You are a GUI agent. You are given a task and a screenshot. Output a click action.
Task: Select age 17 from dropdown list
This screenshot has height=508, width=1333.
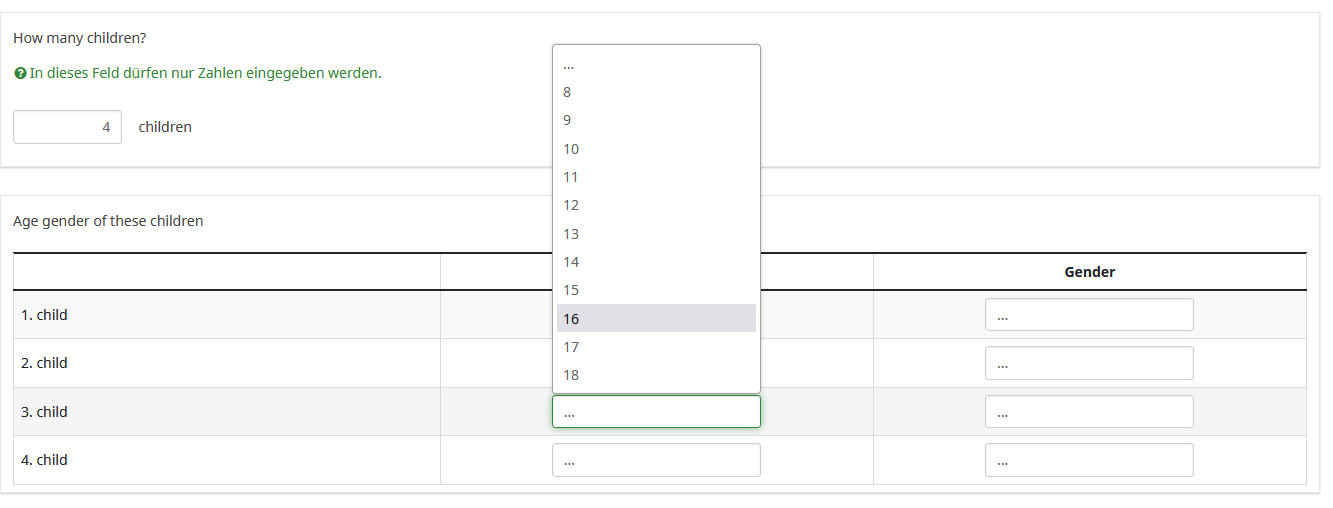coord(656,347)
